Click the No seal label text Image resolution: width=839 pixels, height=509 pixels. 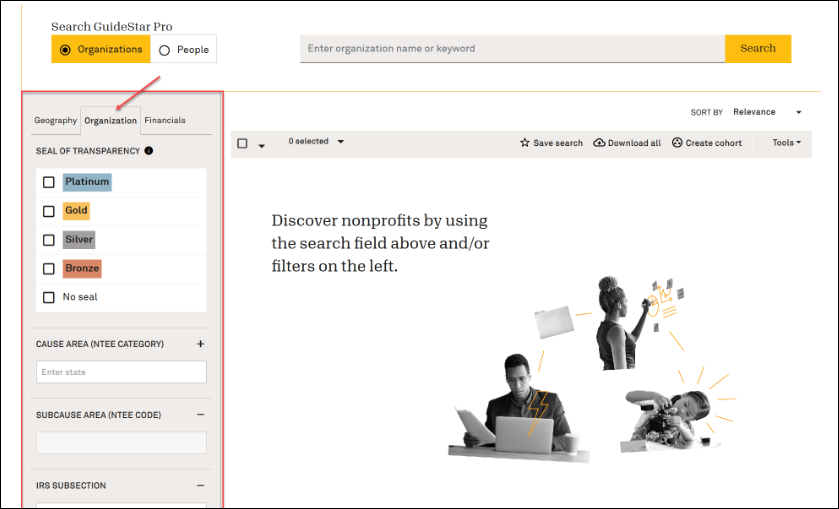click(x=80, y=297)
